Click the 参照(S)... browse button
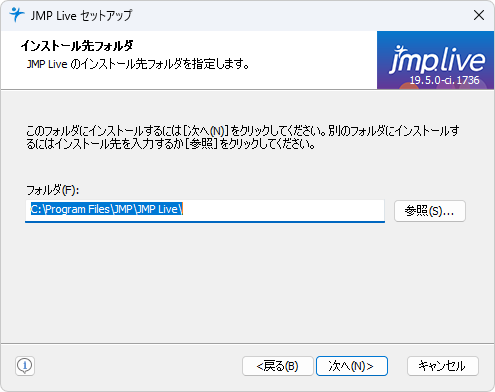Viewport: 495px width, 392px height. coord(430,211)
